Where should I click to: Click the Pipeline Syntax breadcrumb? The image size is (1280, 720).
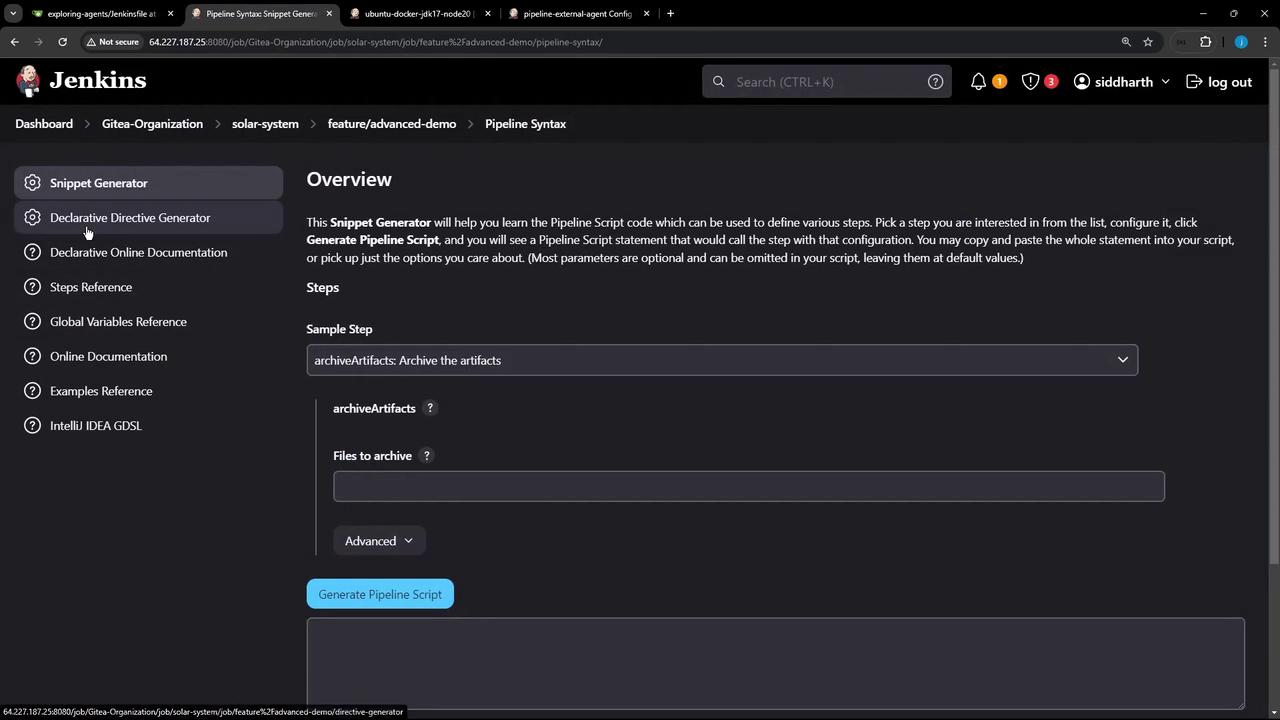pos(525,124)
